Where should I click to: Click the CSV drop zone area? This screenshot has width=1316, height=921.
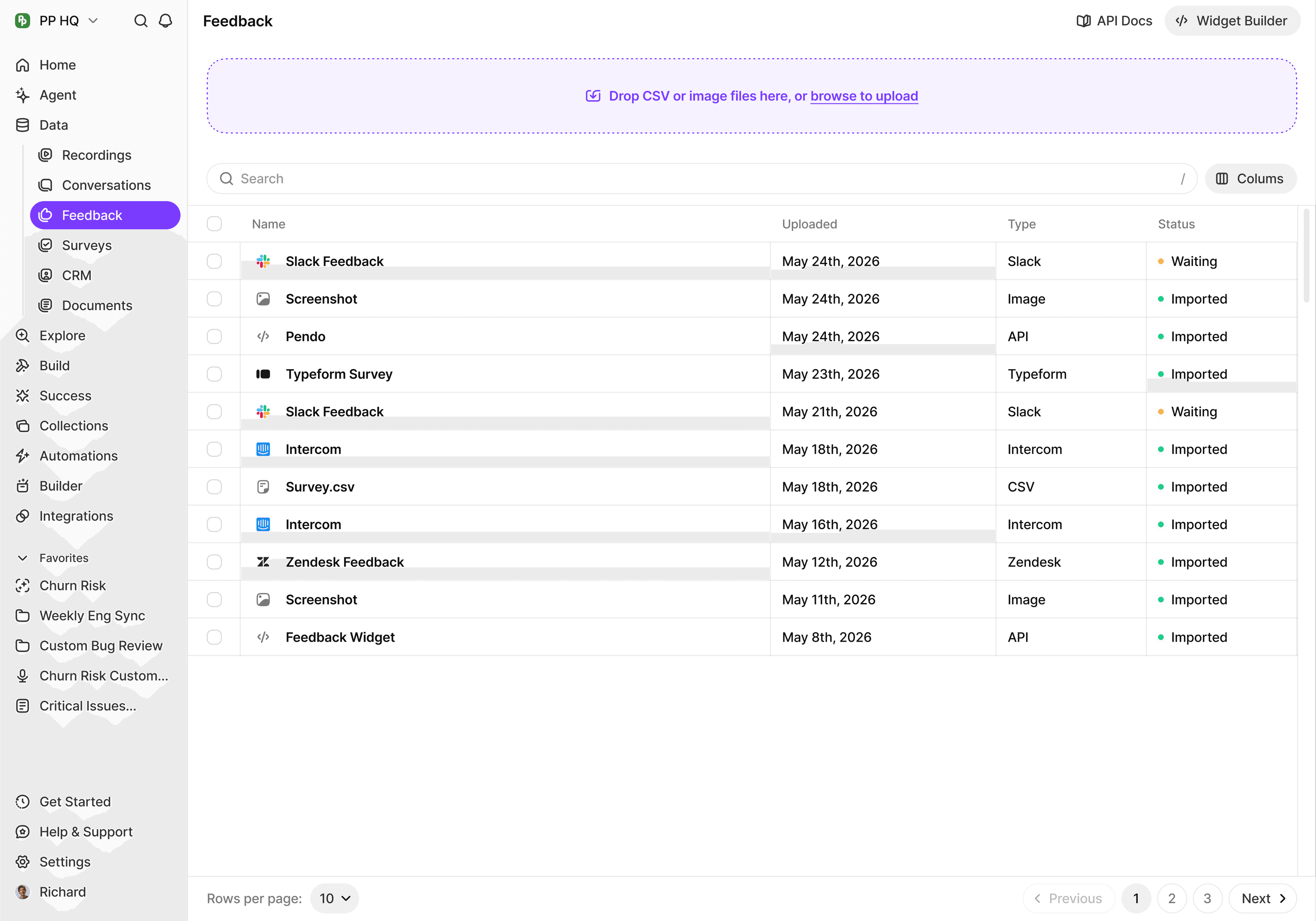(752, 96)
